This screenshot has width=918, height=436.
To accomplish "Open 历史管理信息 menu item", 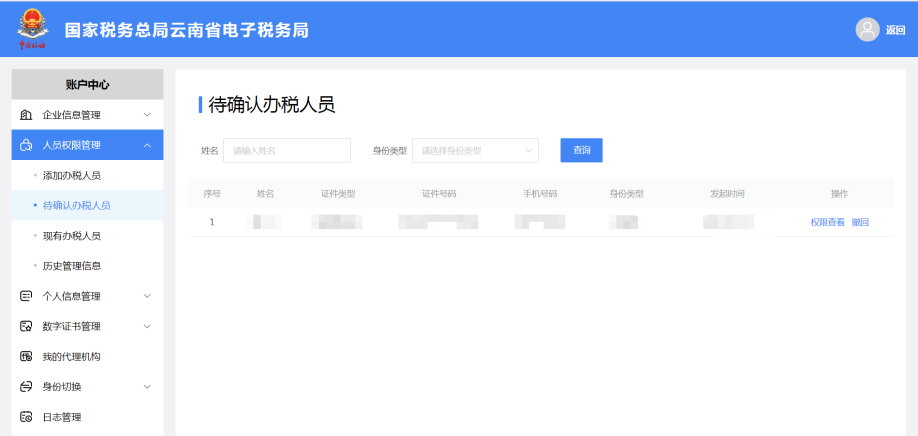I will (x=72, y=266).
